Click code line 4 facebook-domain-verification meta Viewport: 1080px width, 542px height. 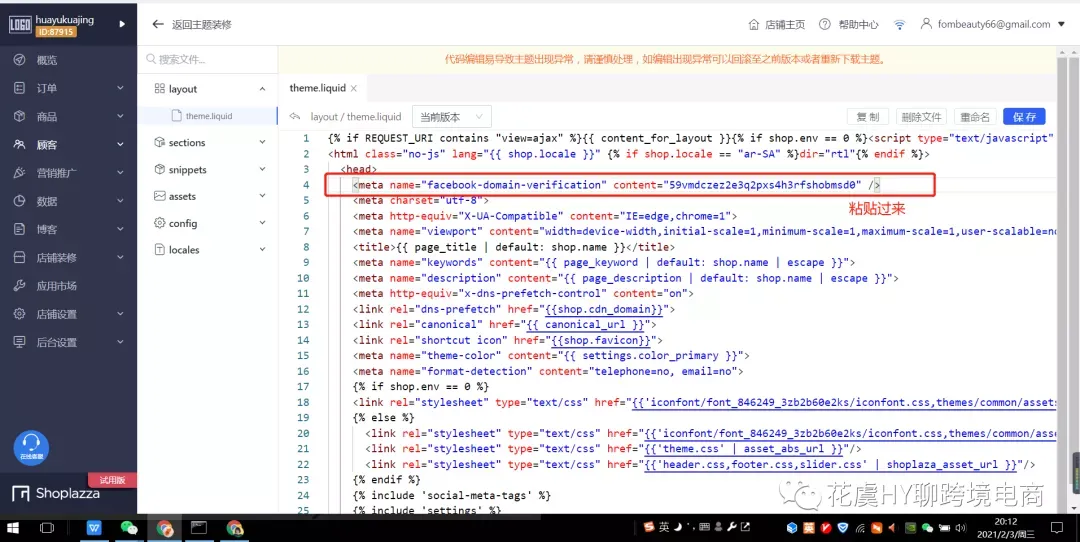point(616,185)
